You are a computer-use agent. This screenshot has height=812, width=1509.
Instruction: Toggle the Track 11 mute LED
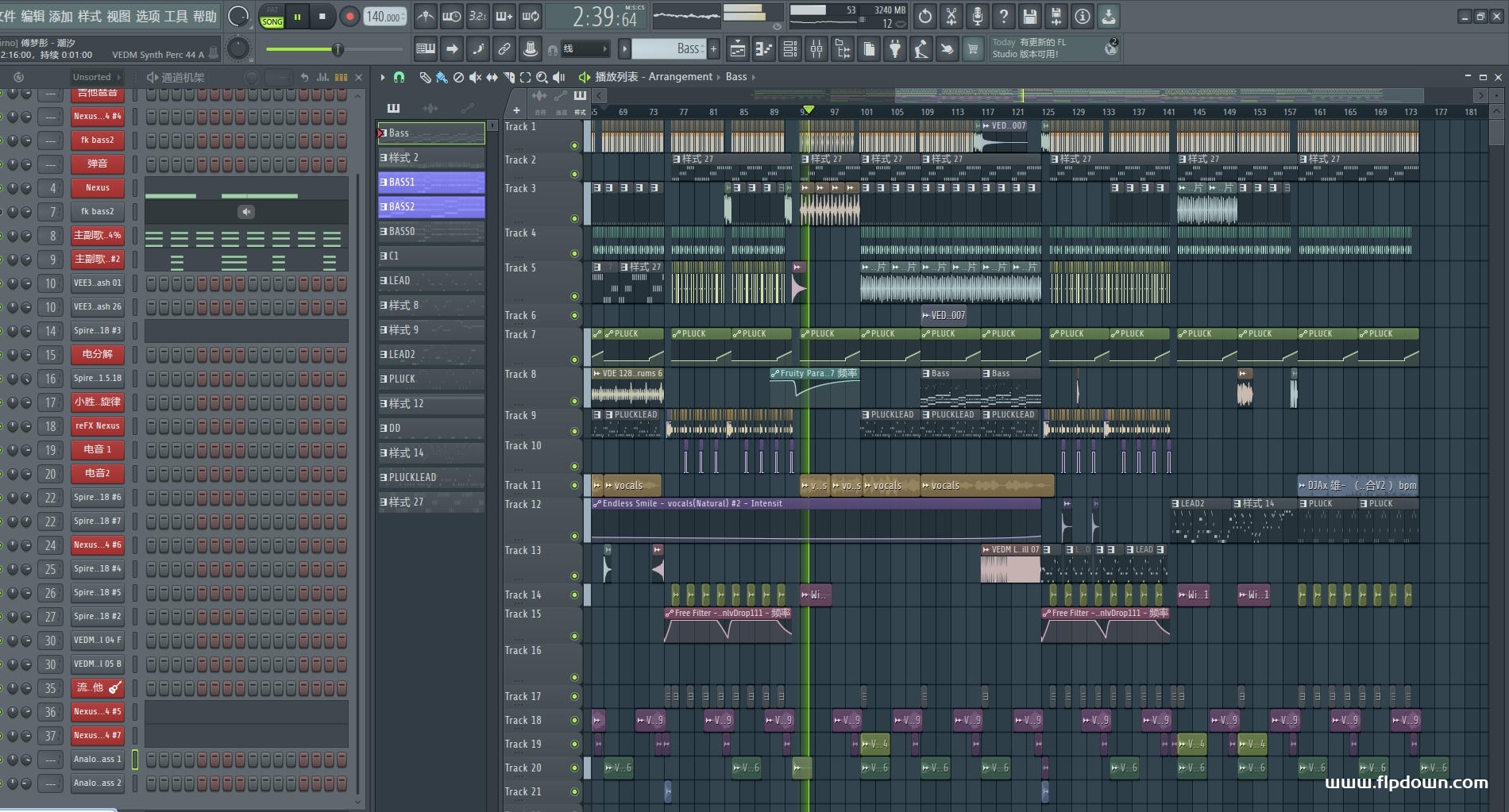pos(574,485)
